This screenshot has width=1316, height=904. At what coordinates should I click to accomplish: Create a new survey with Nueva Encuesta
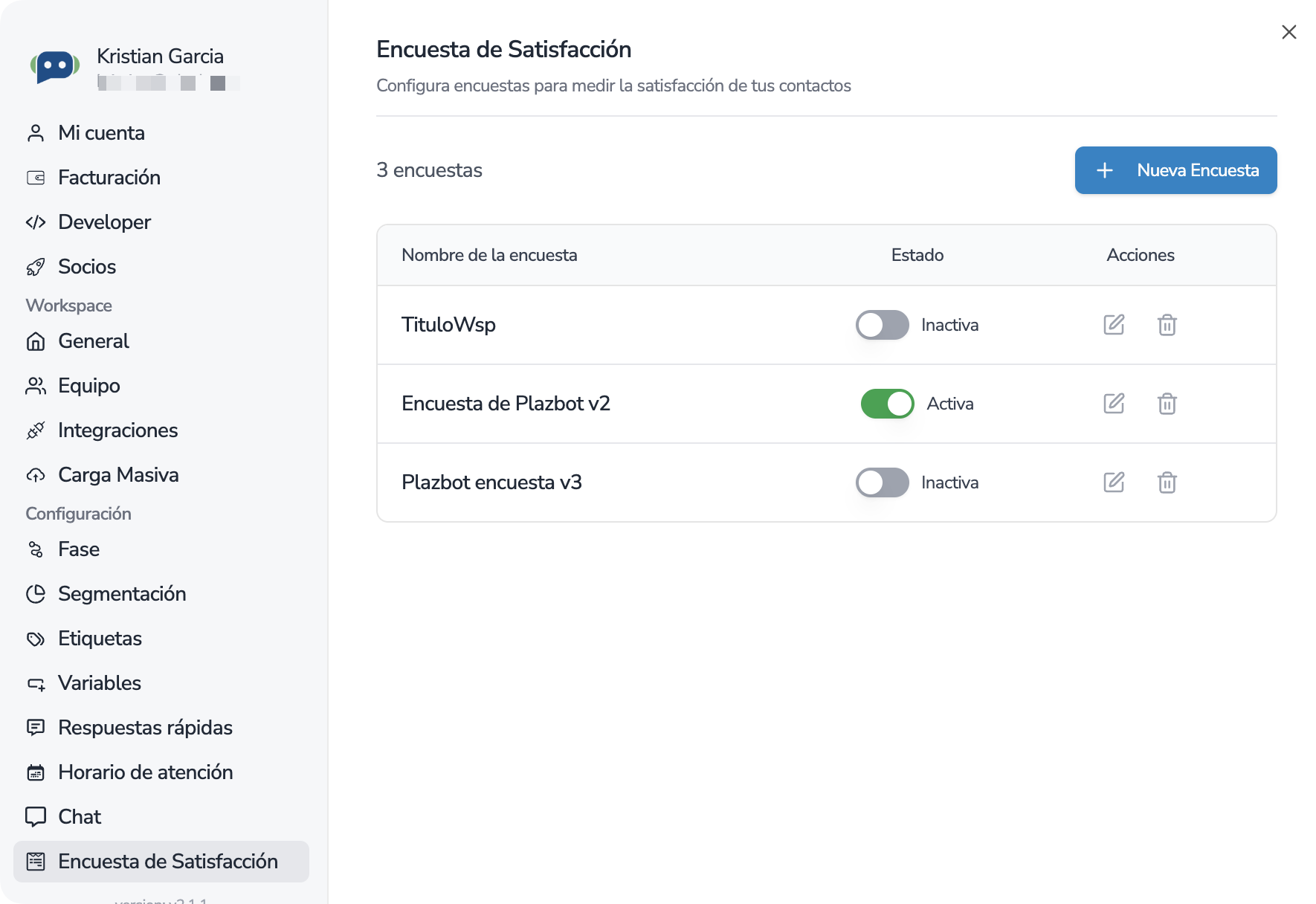[1175, 170]
